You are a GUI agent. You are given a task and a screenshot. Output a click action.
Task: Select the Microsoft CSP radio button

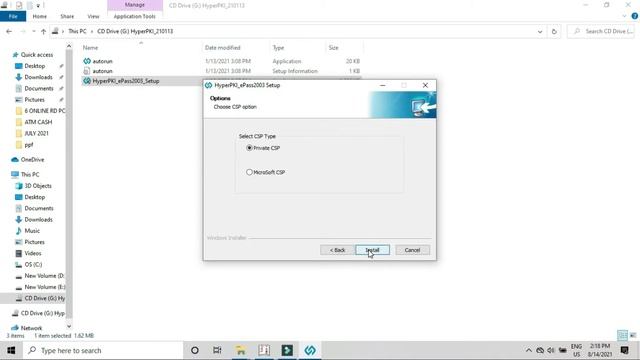249,172
